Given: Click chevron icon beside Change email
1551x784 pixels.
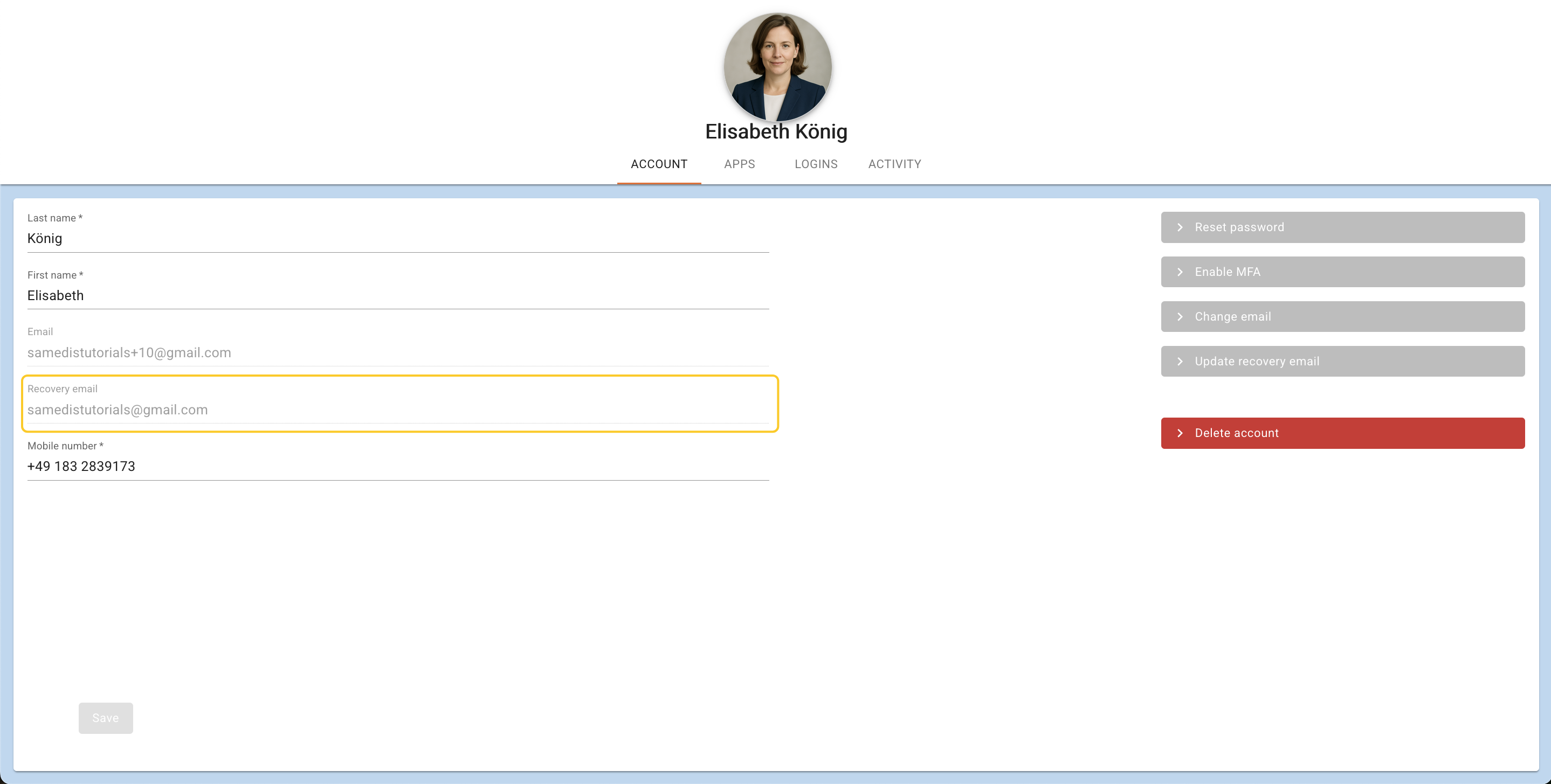Looking at the screenshot, I should 1180,316.
